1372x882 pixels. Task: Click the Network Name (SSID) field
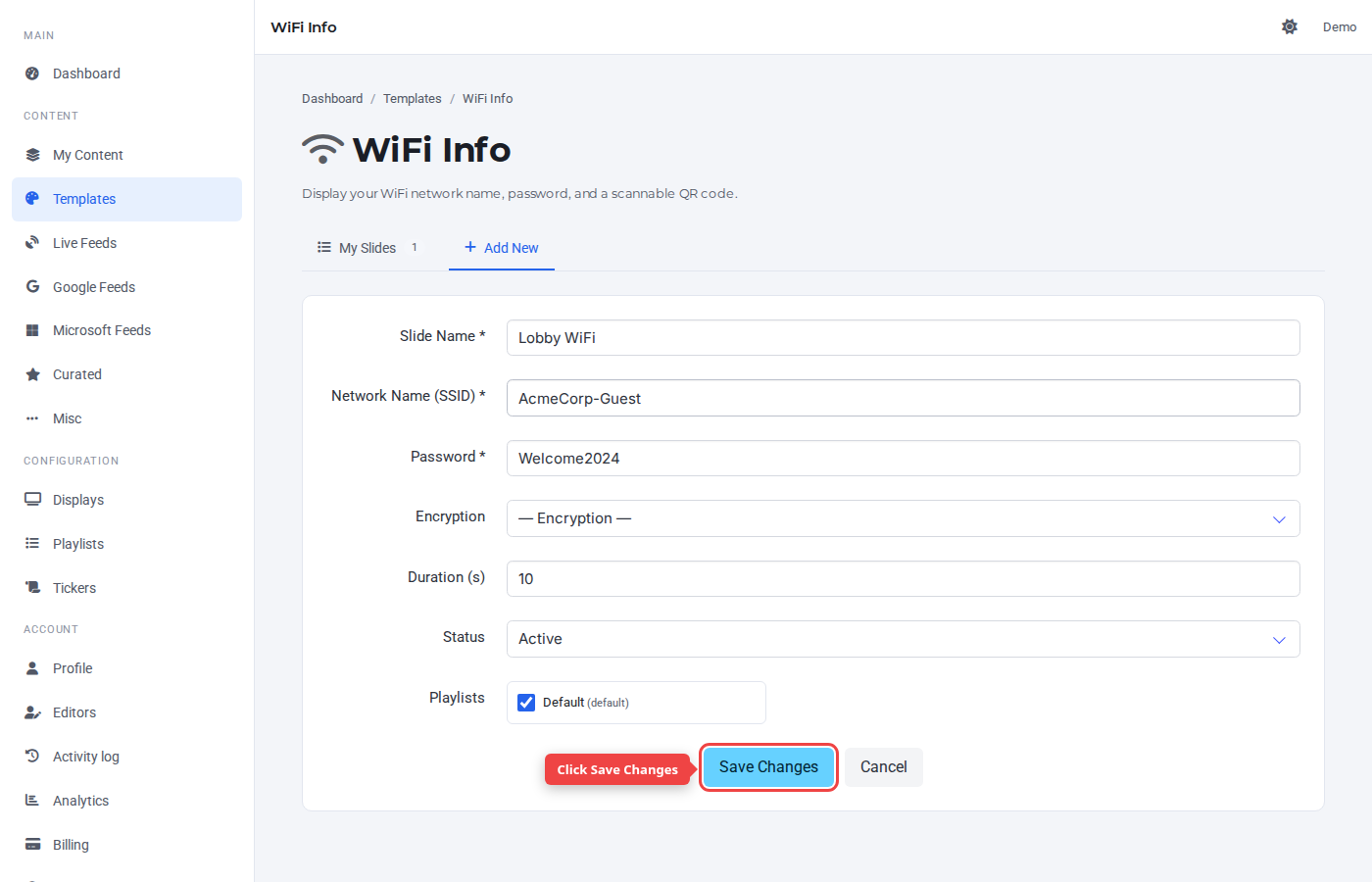pyautogui.click(x=903, y=398)
